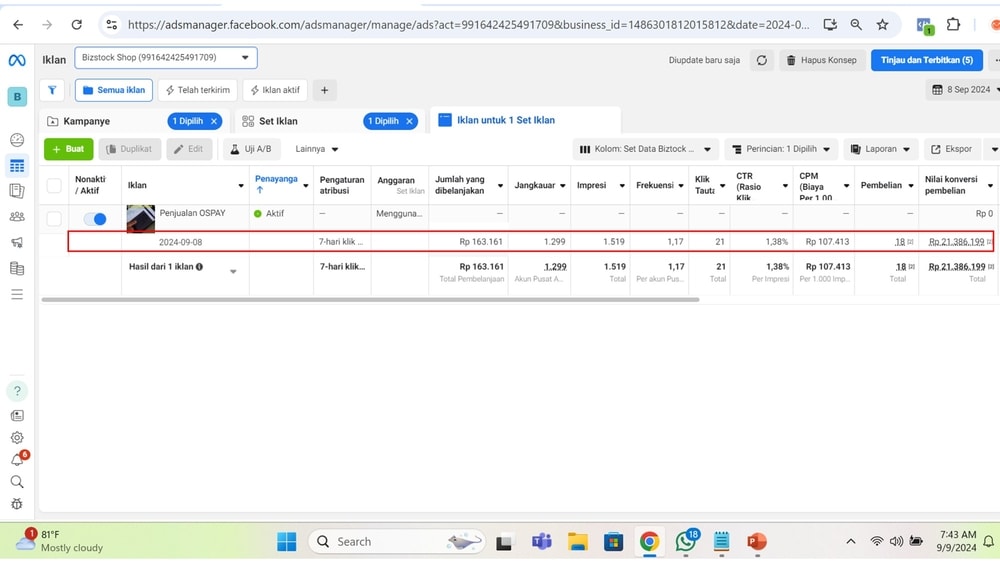Viewport: 1000px width, 563px height.
Task: Click the help question mark icon
Action: click(x=17, y=391)
